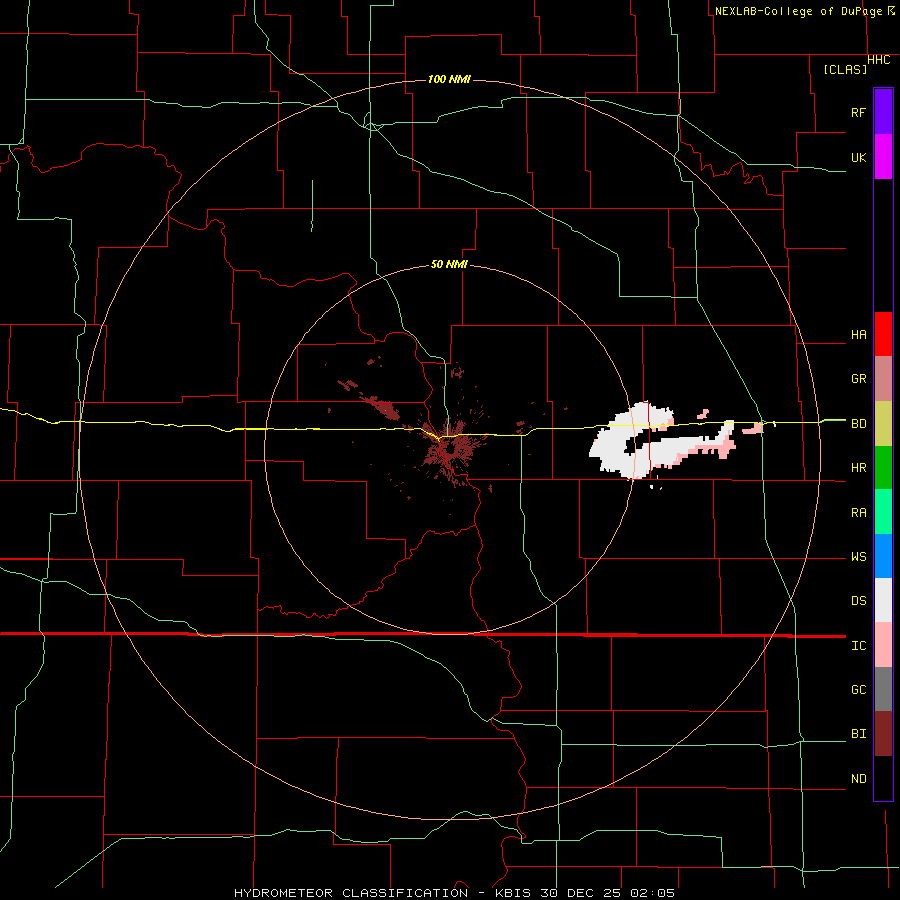
Task: Click the "02:05" time stamp
Action: pos(652,893)
